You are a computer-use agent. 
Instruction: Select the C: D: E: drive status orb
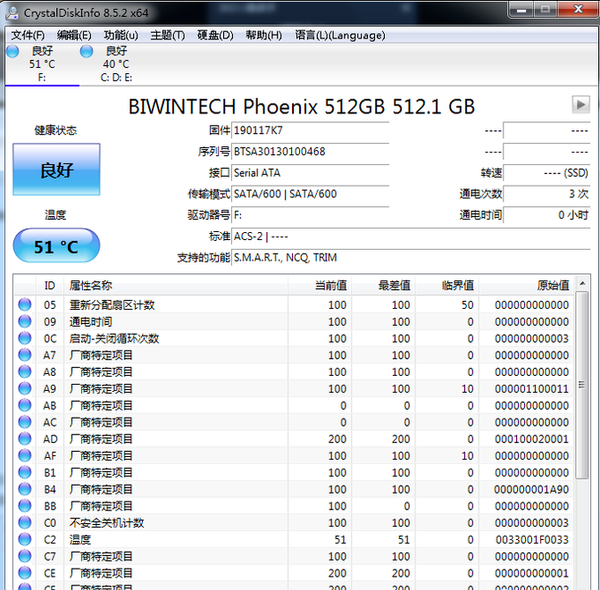click(85, 52)
